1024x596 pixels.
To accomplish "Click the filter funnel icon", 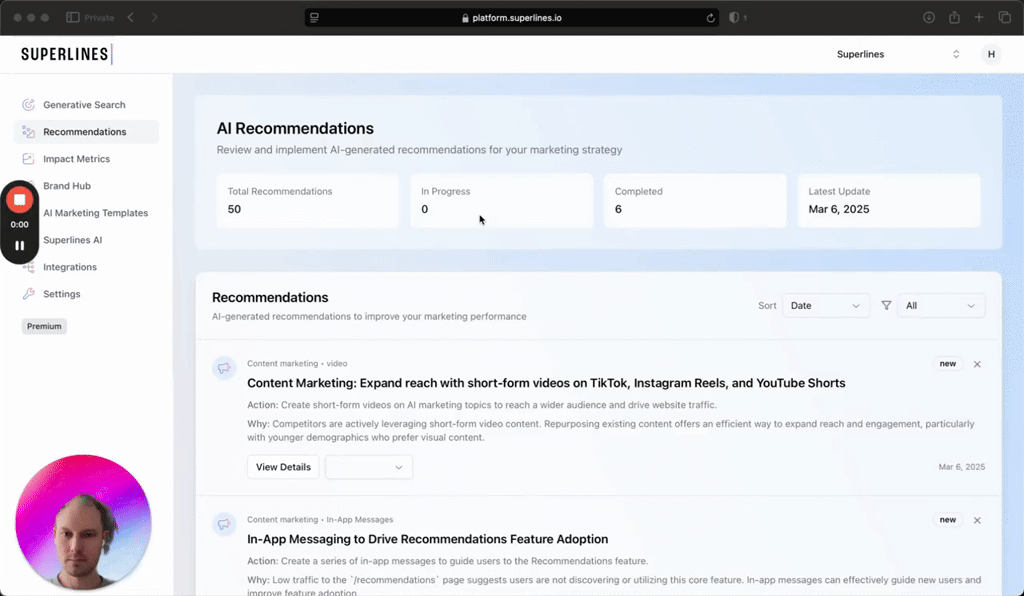I will coord(886,306).
